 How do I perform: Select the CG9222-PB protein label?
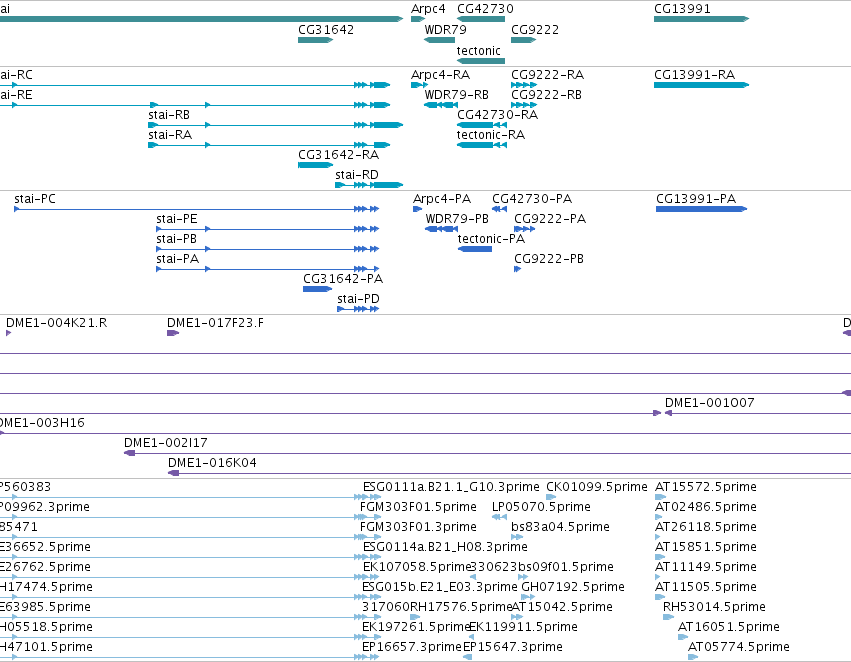tap(549, 259)
